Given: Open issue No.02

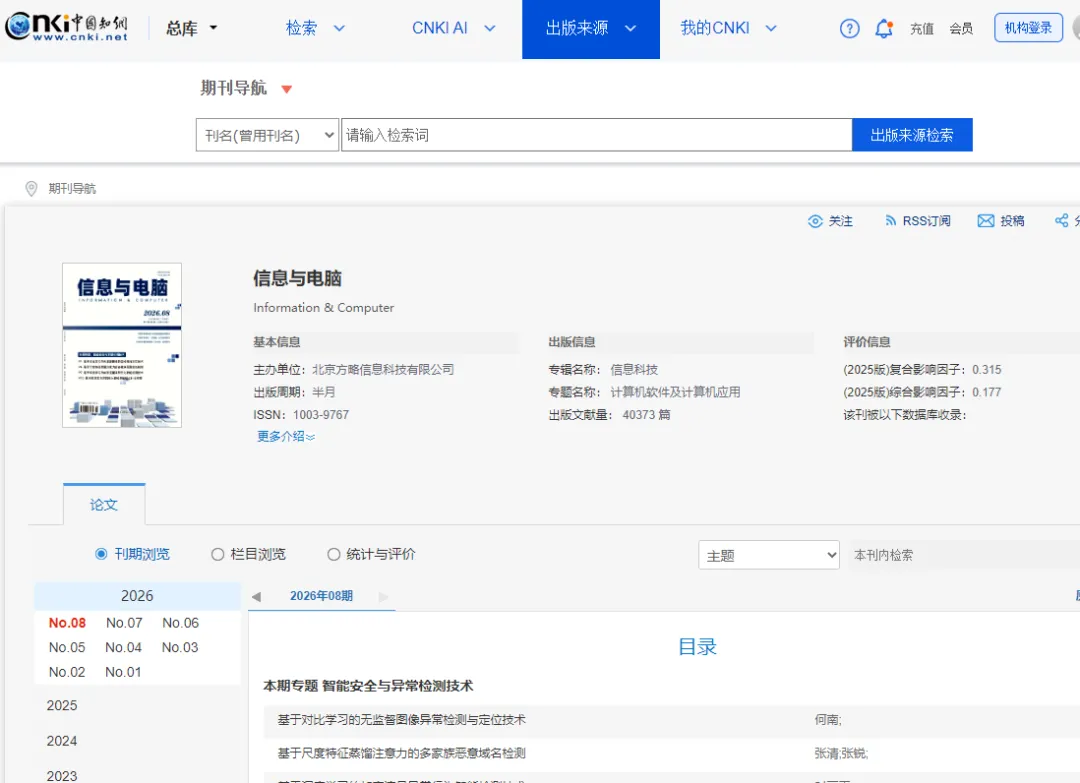Looking at the screenshot, I should pos(67,673).
